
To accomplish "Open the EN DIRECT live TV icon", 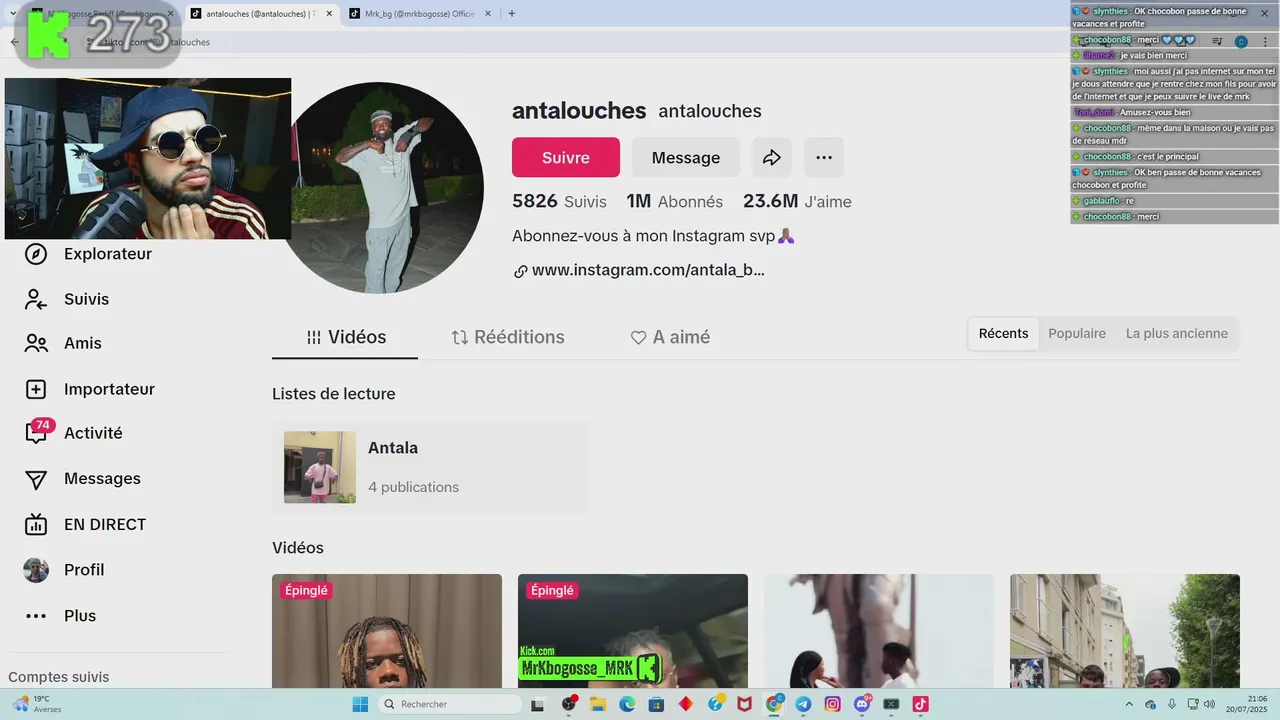I will tap(36, 524).
